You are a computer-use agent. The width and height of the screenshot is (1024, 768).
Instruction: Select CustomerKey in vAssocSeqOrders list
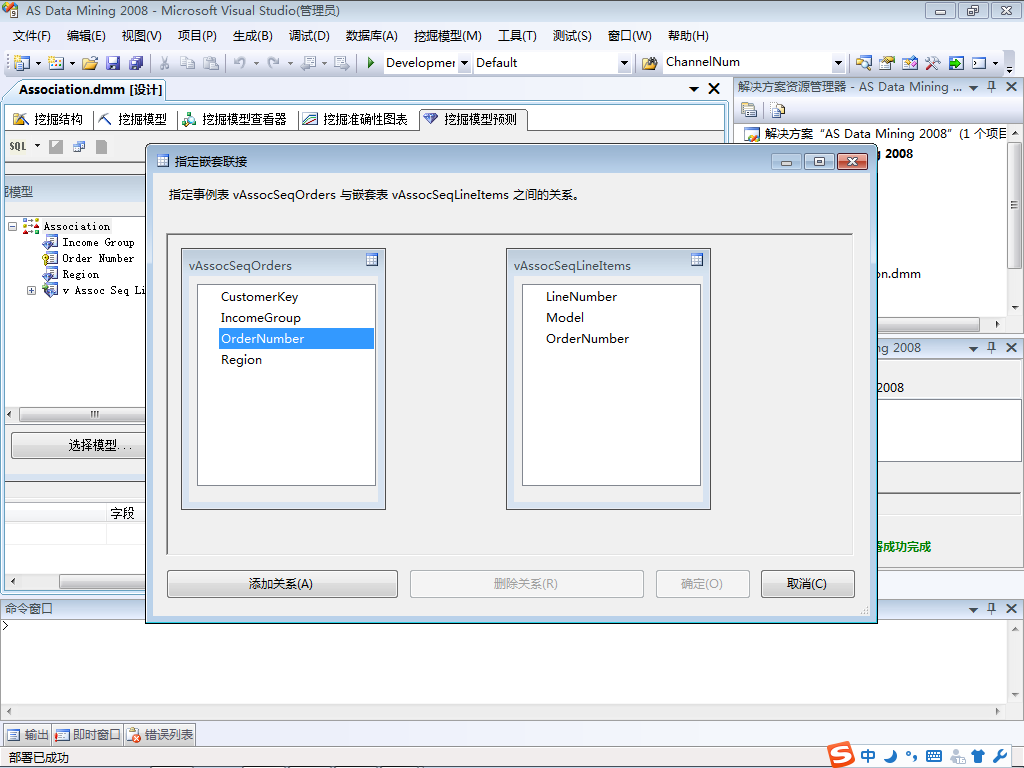(x=259, y=296)
